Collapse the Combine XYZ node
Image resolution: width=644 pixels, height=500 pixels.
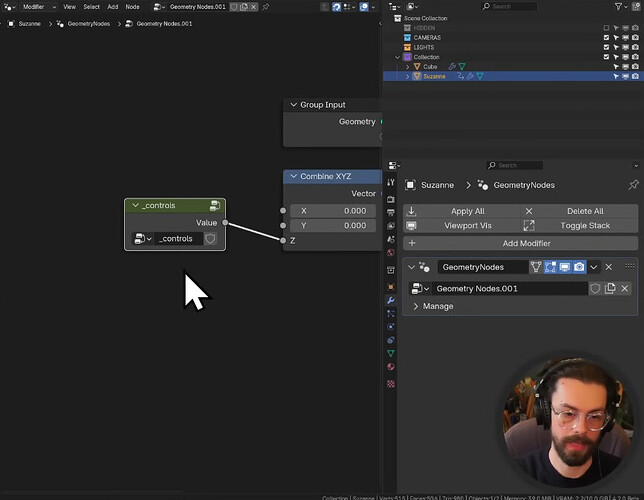(293, 176)
